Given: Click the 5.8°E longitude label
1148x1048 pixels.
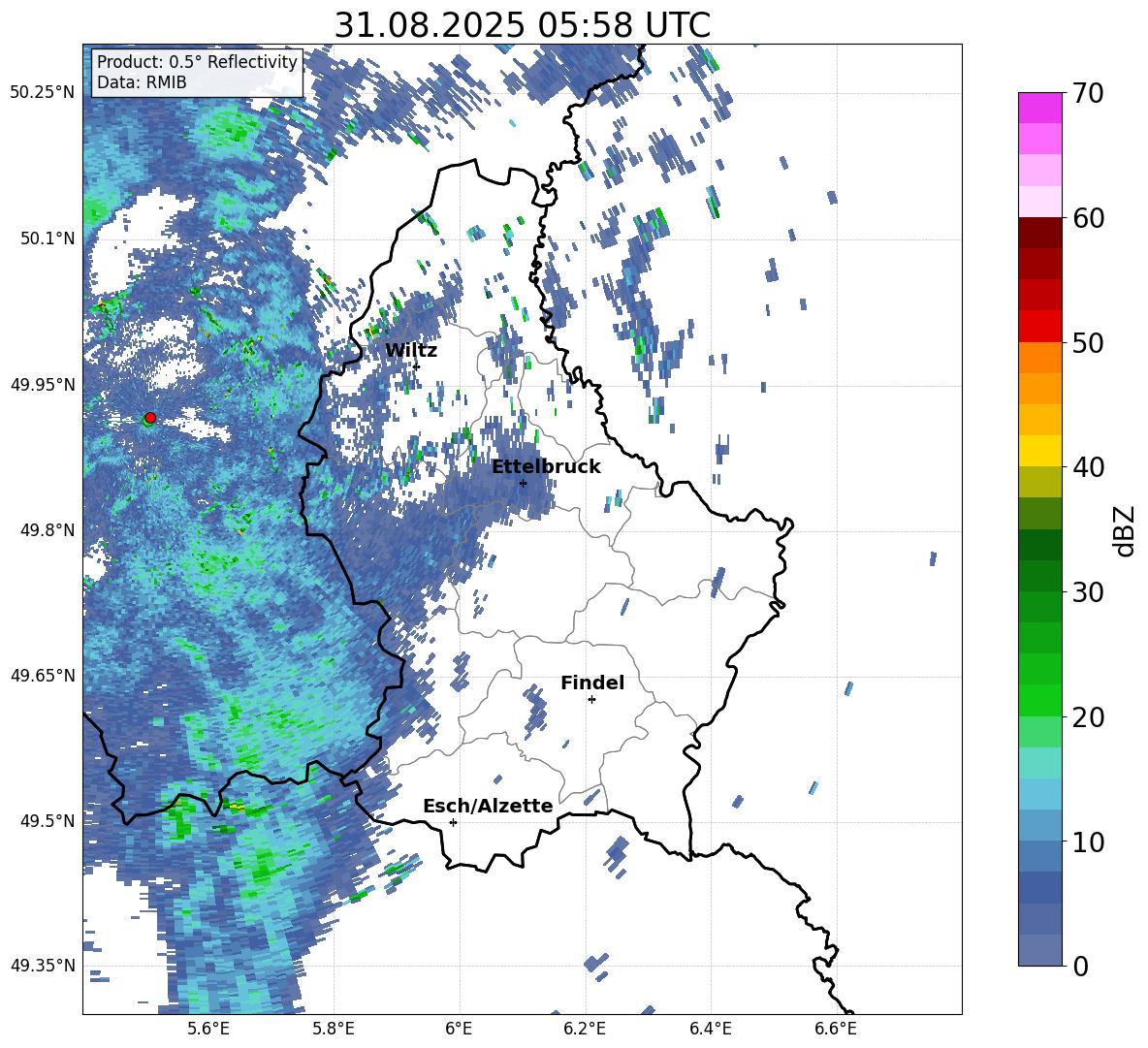Looking at the screenshot, I should tap(334, 1029).
